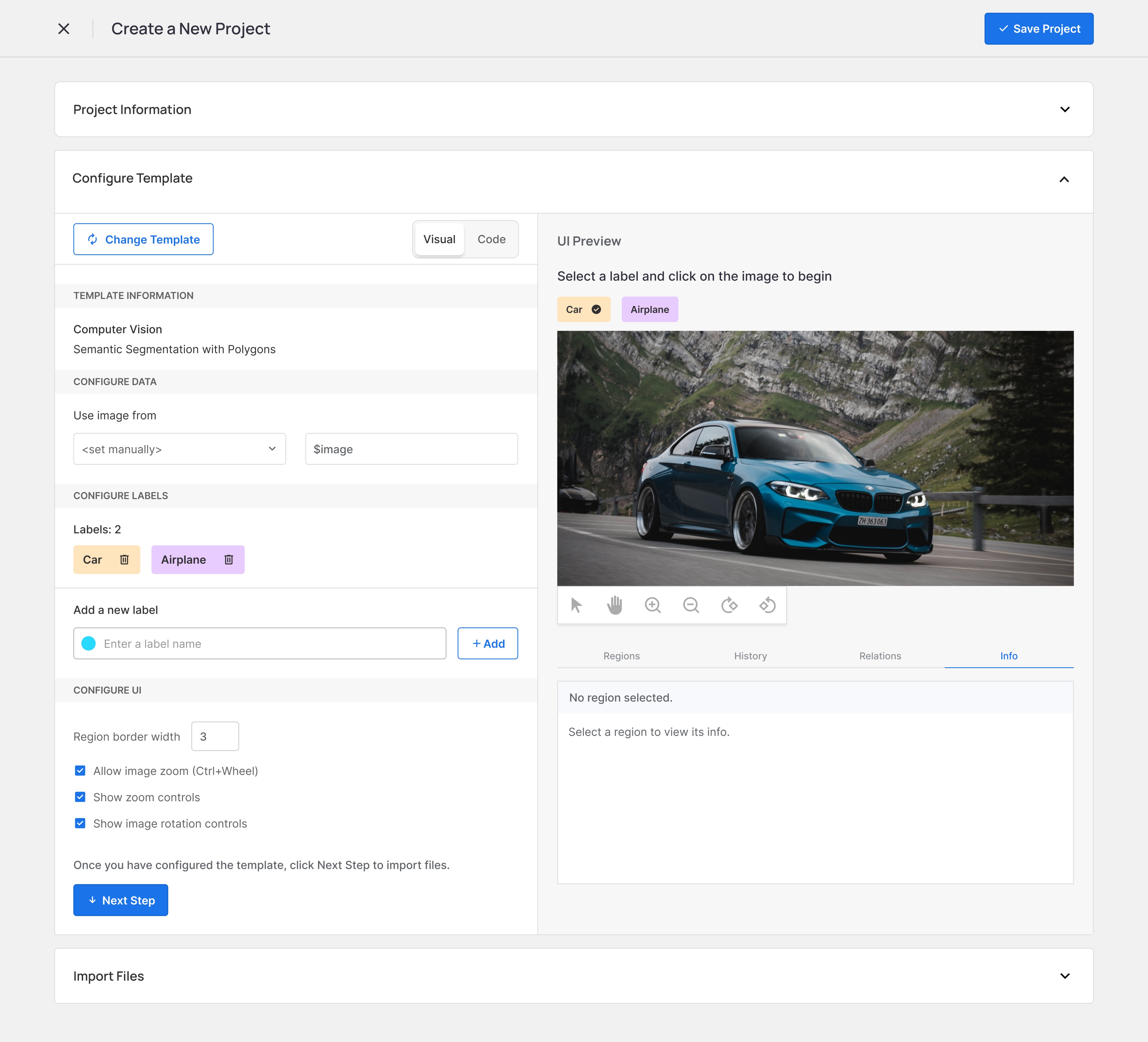Image resolution: width=1148 pixels, height=1042 pixels.
Task: Click the zoom out magnifier icon
Action: click(691, 605)
